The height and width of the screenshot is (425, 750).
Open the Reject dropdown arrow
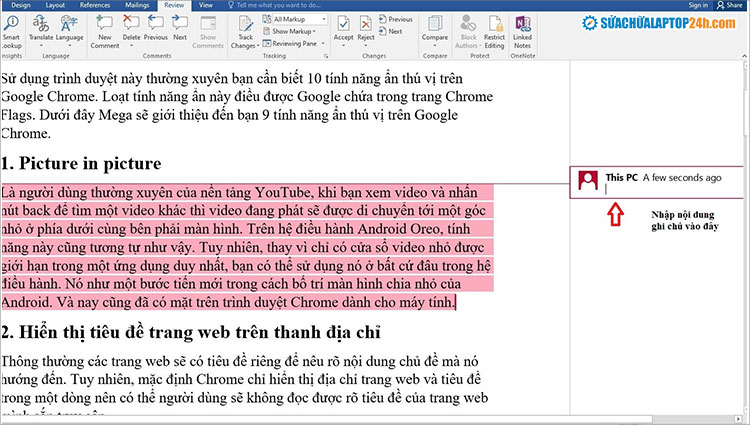(366, 46)
